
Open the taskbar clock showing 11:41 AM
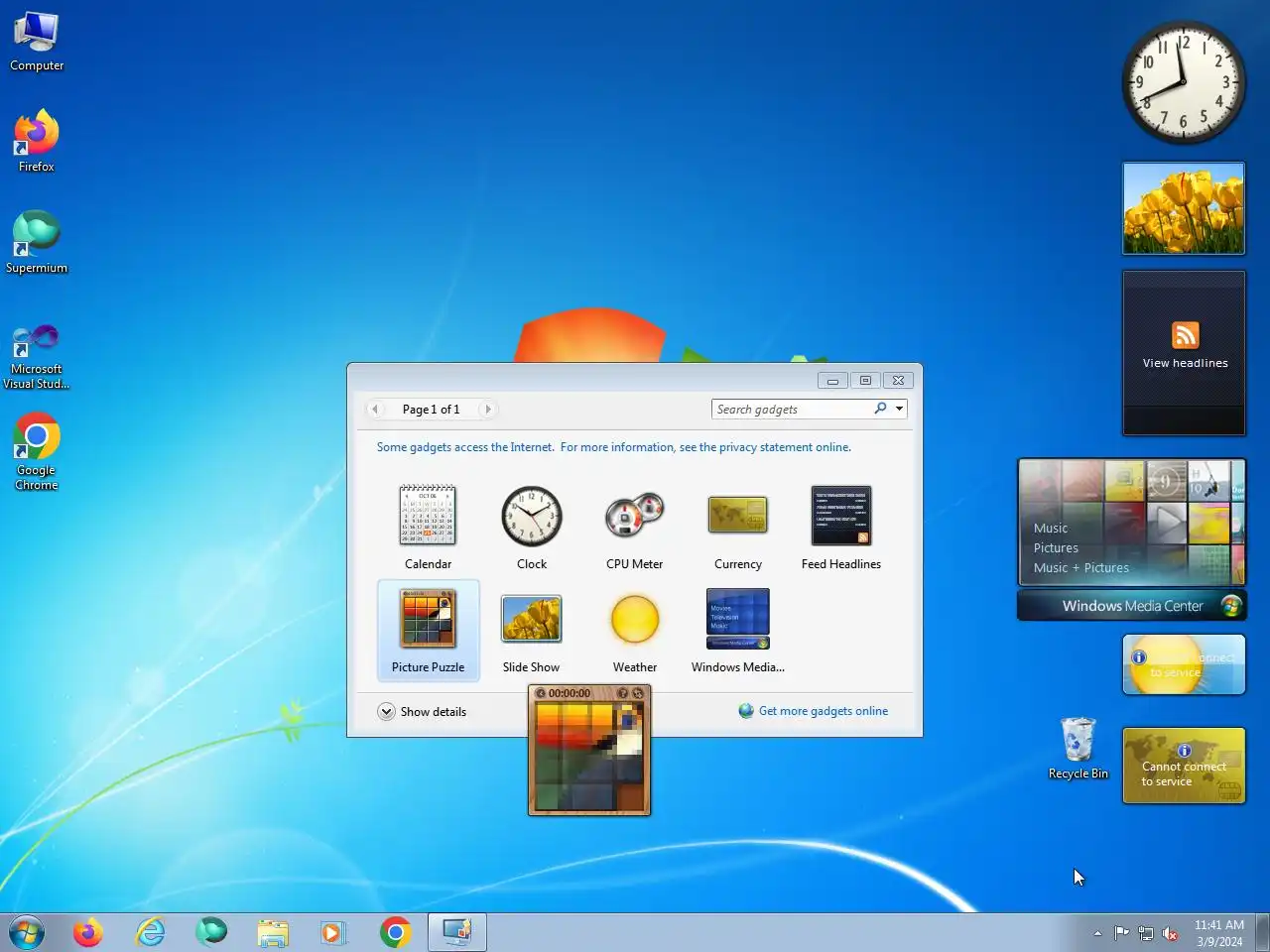(x=1219, y=933)
